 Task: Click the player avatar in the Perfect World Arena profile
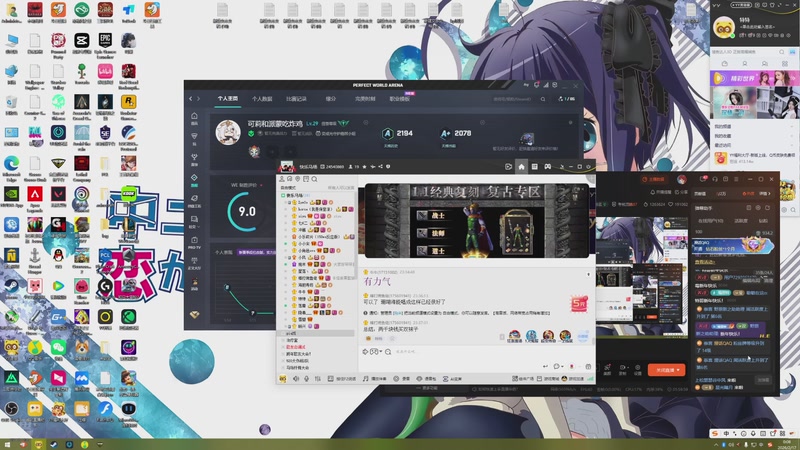[228, 132]
